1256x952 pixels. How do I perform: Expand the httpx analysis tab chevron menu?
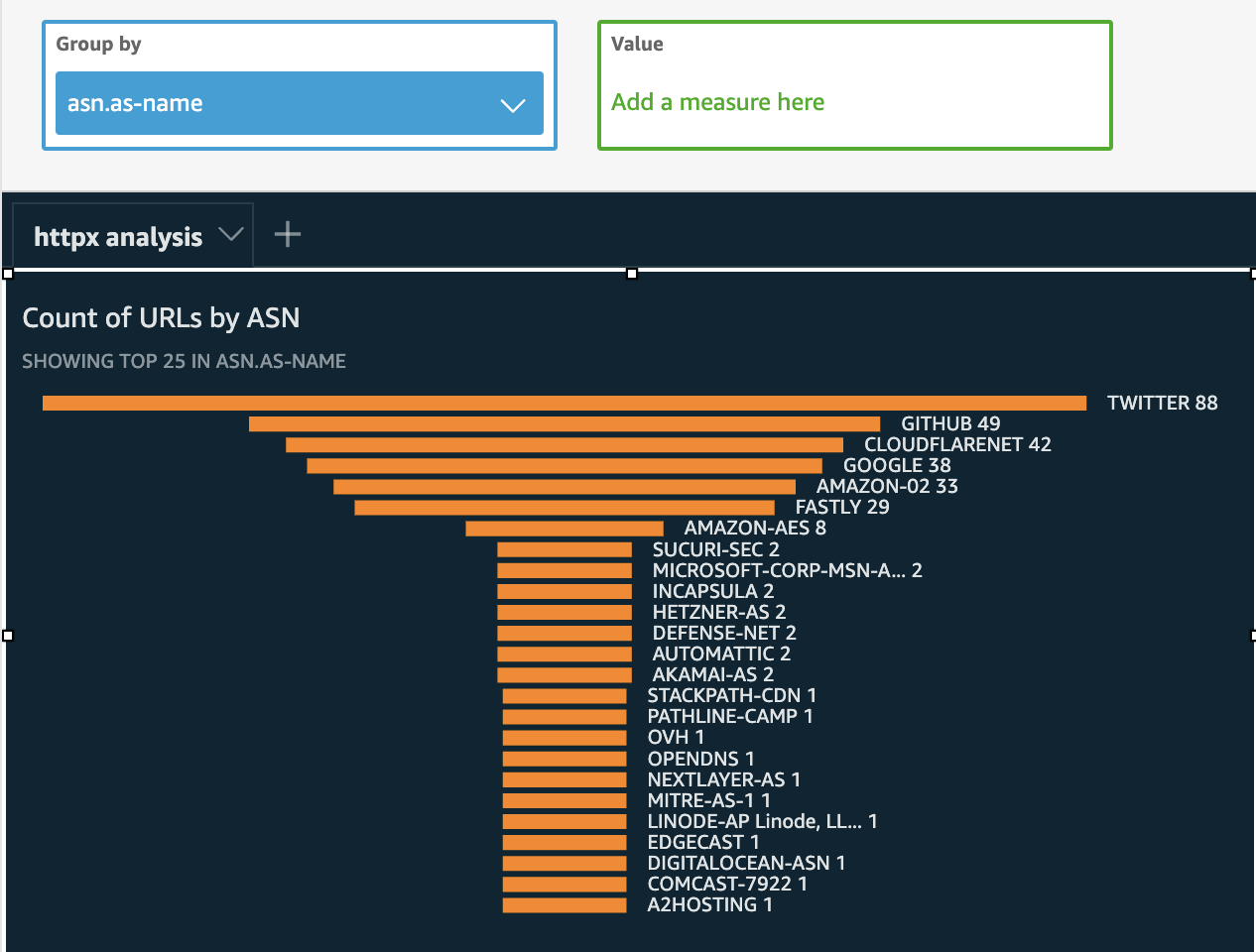(x=231, y=235)
